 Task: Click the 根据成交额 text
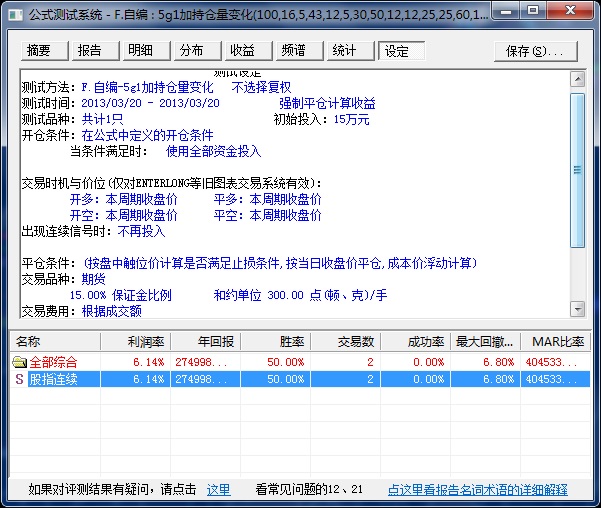coord(112,311)
